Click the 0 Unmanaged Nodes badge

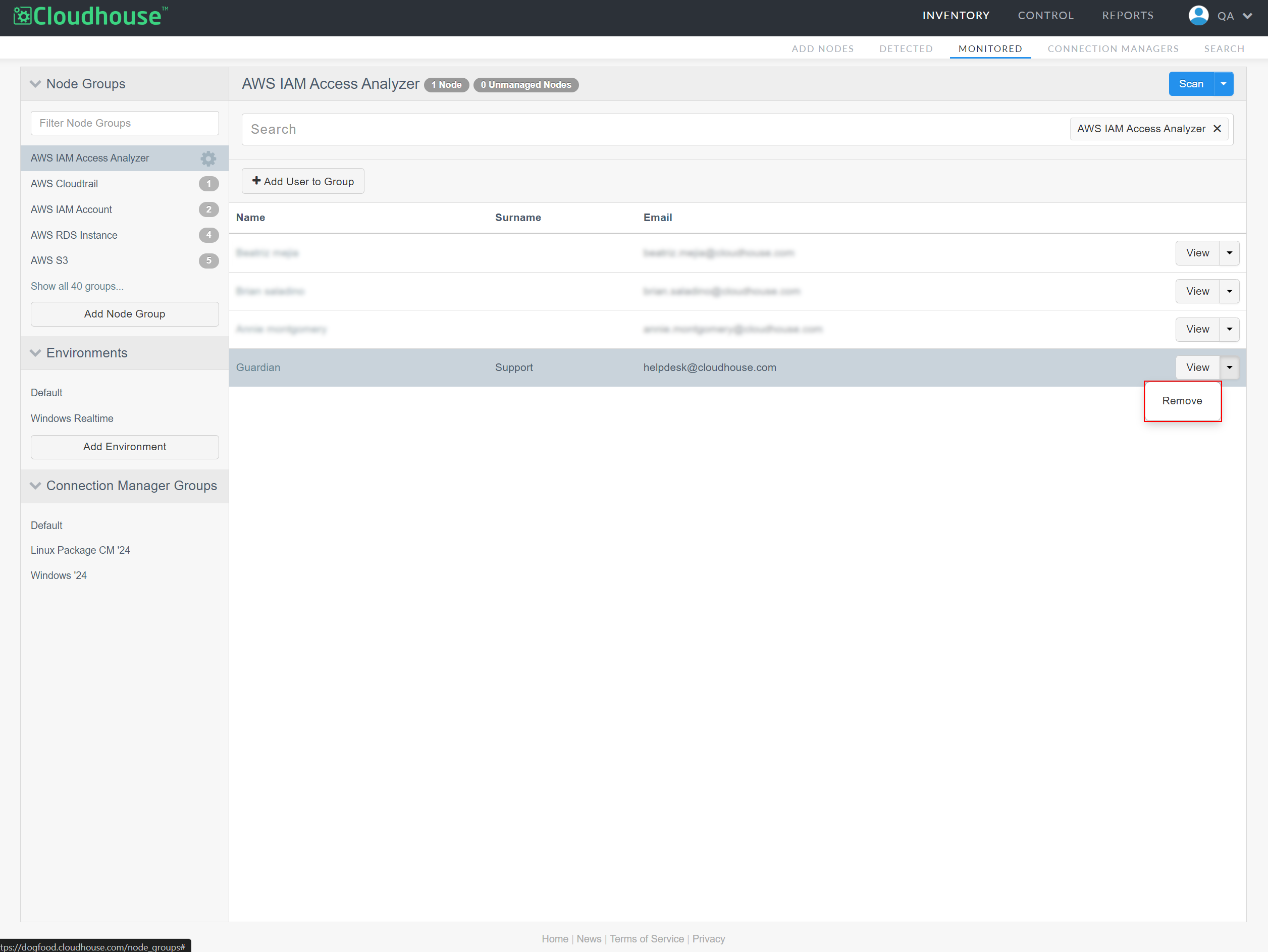(x=525, y=85)
